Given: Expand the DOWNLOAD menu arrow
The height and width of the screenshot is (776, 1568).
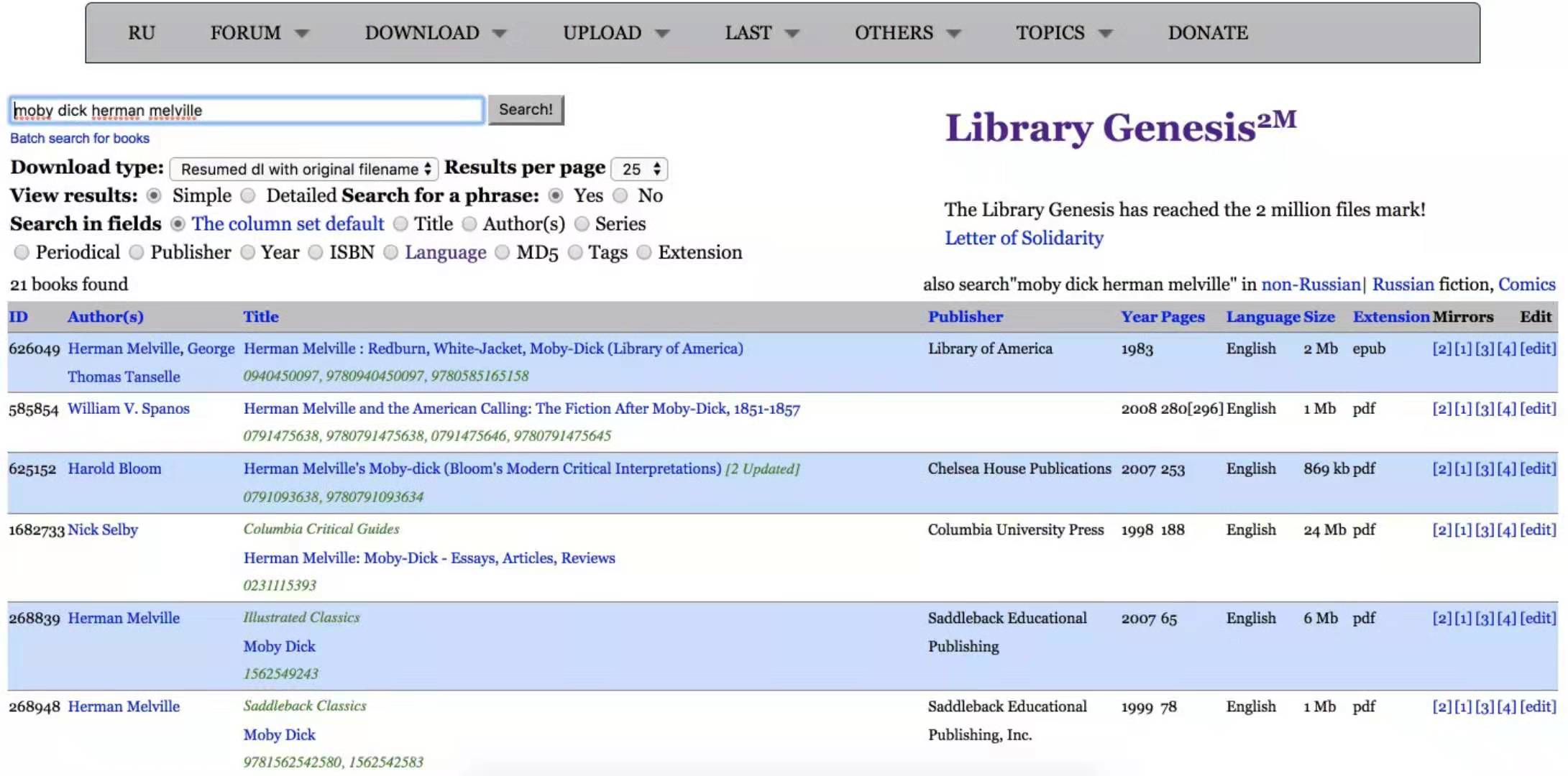Looking at the screenshot, I should click(x=500, y=34).
